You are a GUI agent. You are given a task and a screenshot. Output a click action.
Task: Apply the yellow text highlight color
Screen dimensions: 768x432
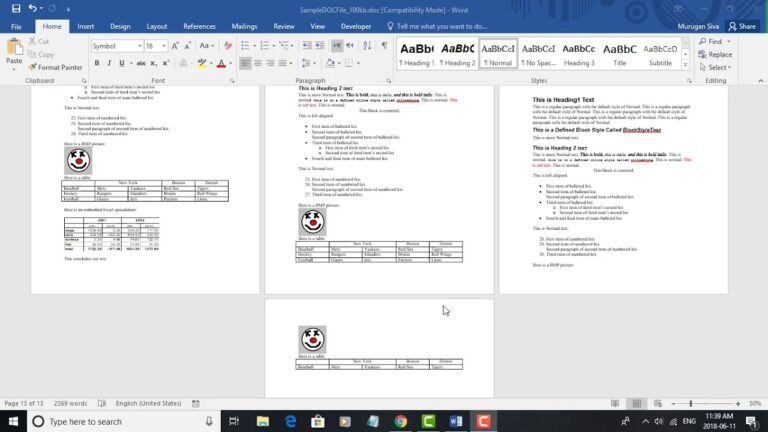coord(202,63)
